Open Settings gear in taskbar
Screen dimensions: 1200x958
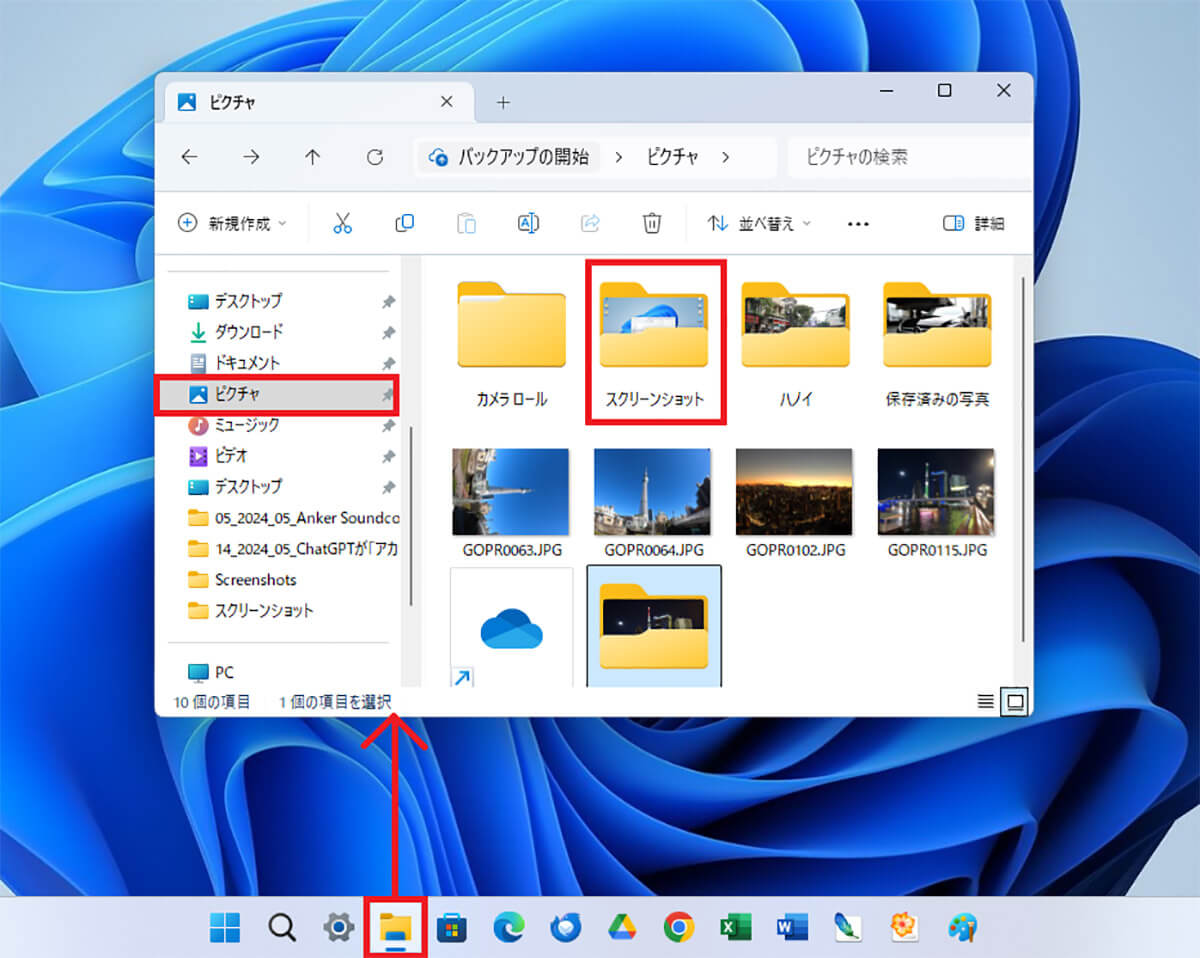[339, 928]
